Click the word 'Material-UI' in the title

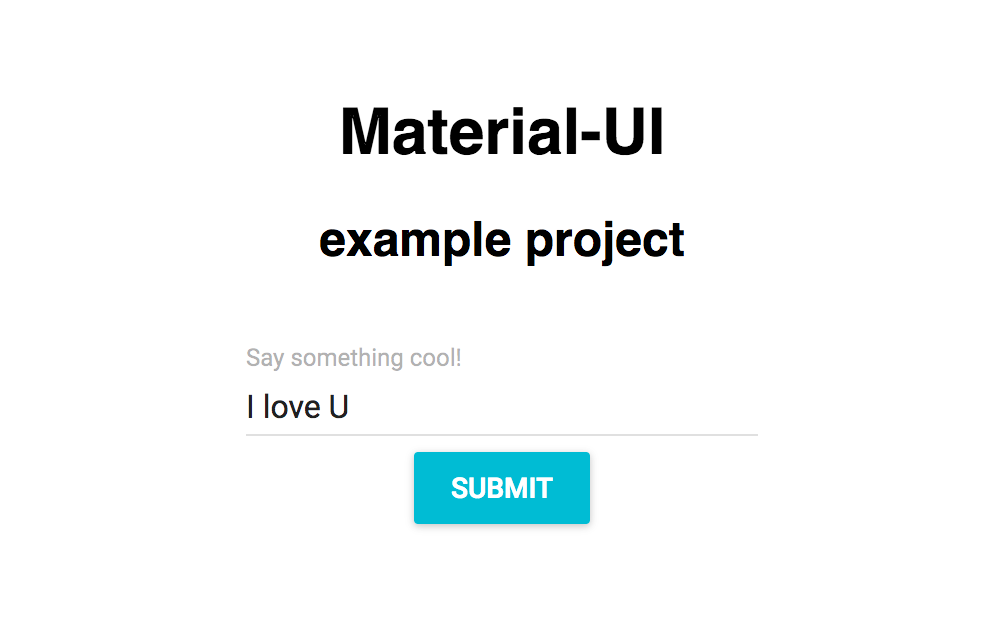click(501, 128)
